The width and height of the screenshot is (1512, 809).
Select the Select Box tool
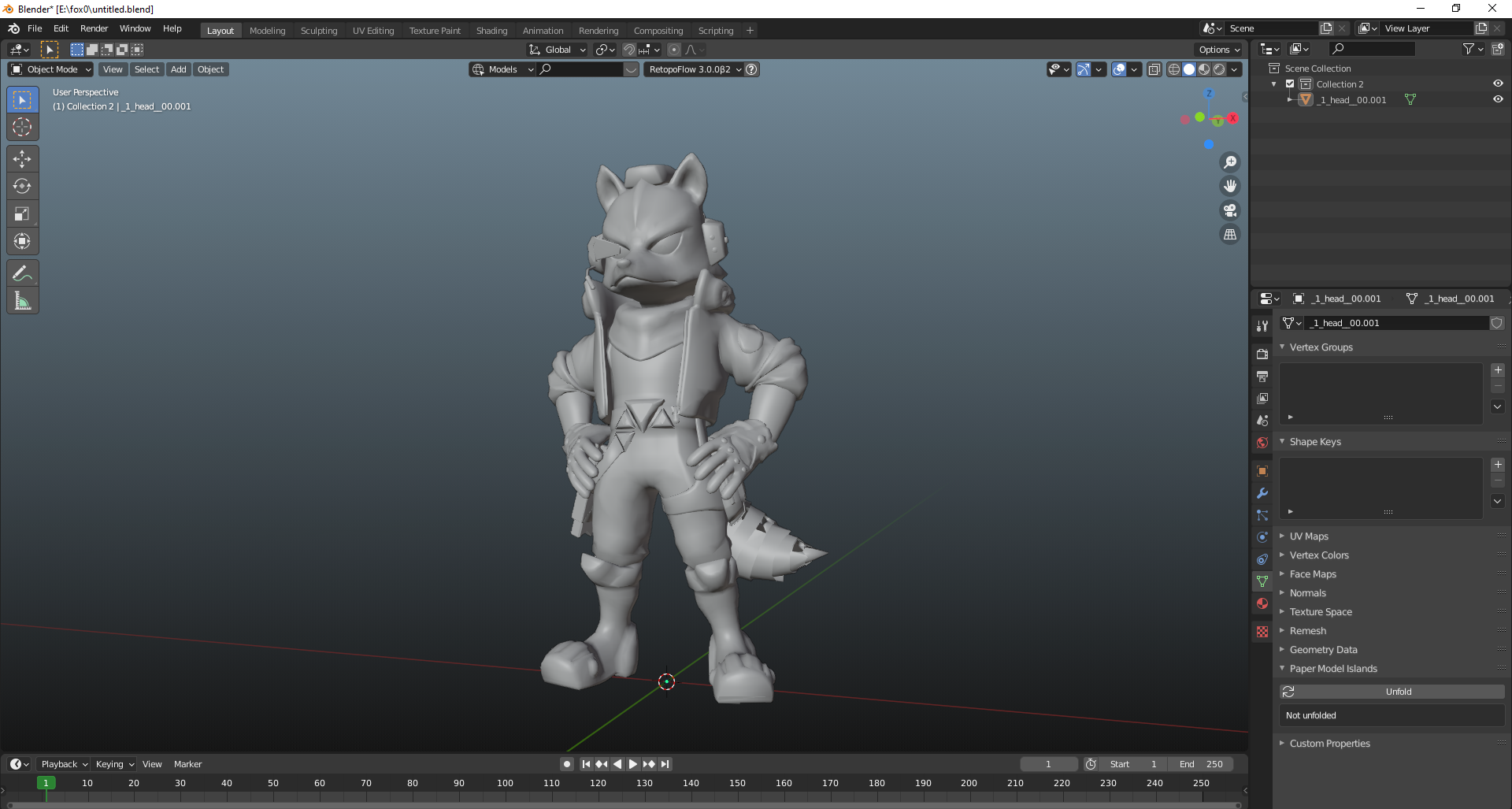click(22, 100)
